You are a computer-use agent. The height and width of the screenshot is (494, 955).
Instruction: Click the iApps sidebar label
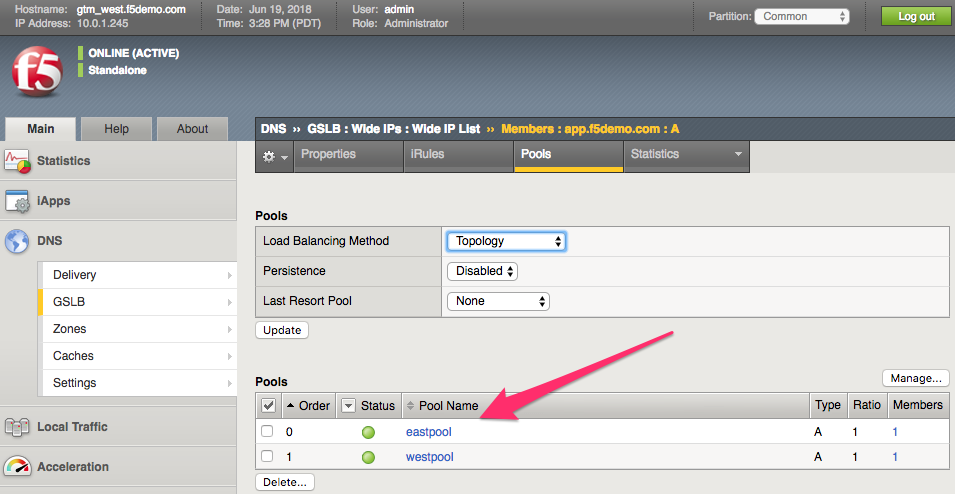(x=54, y=201)
